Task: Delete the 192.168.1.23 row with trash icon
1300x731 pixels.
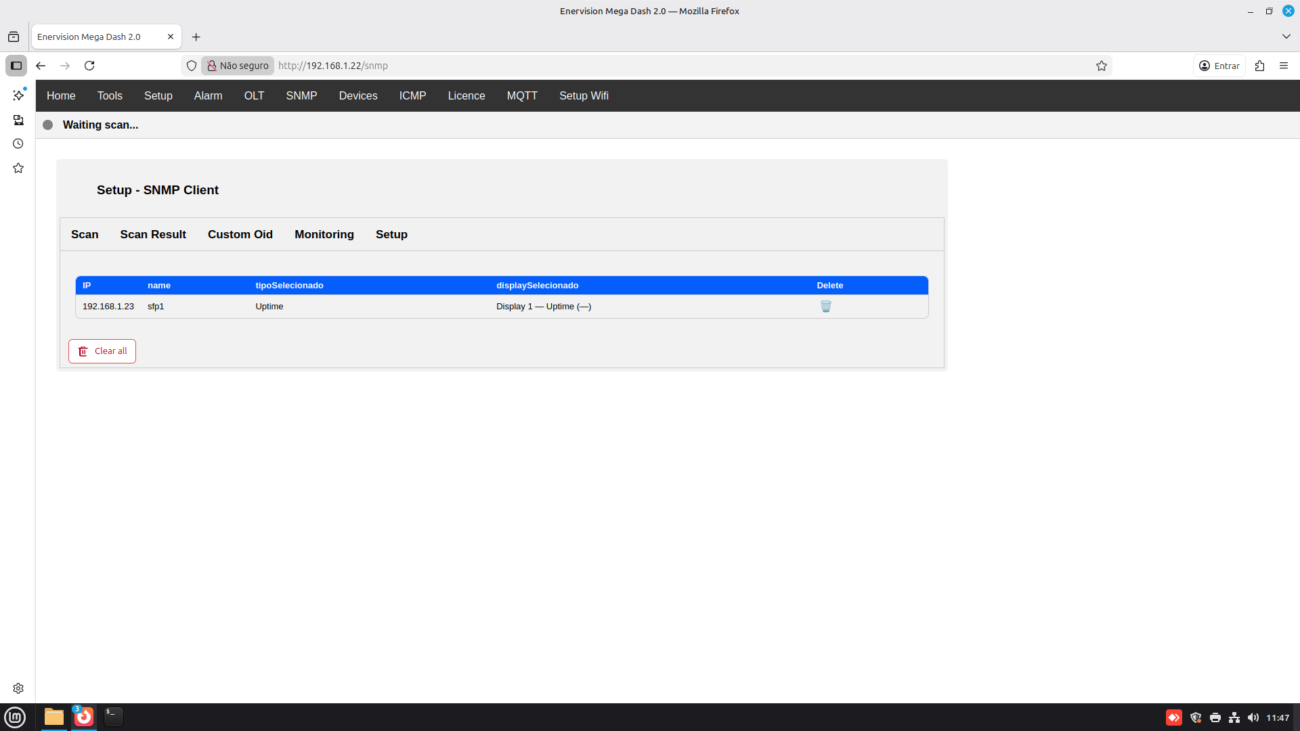Action: point(826,306)
